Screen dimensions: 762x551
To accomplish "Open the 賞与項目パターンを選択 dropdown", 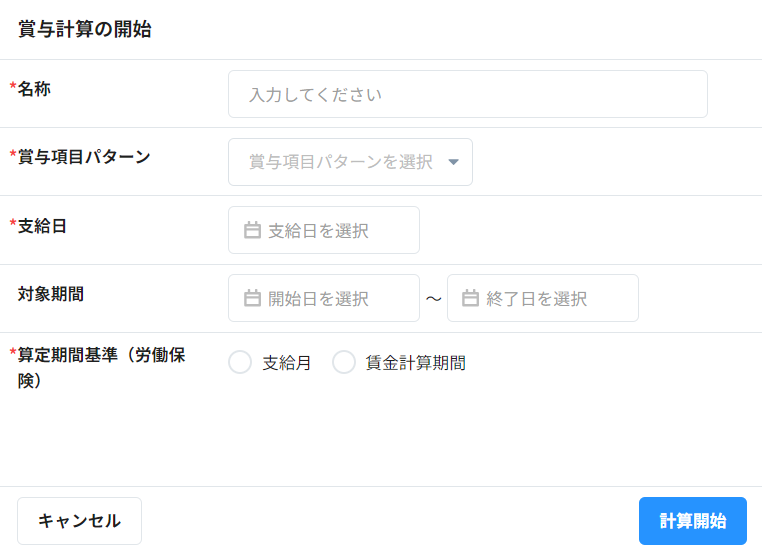I will click(341, 162).
